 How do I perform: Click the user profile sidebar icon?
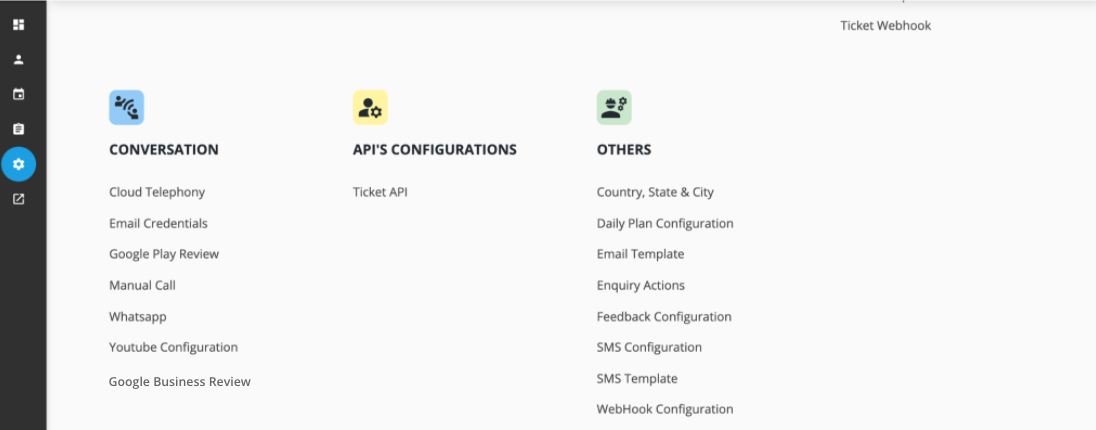[x=19, y=59]
